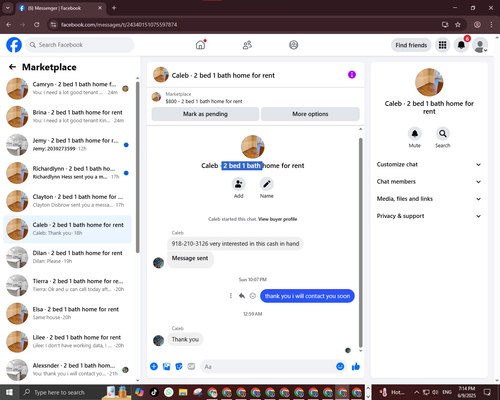Viewport: 500px width, 400px height.
Task: Open a new browser tab
Action: 114,8
